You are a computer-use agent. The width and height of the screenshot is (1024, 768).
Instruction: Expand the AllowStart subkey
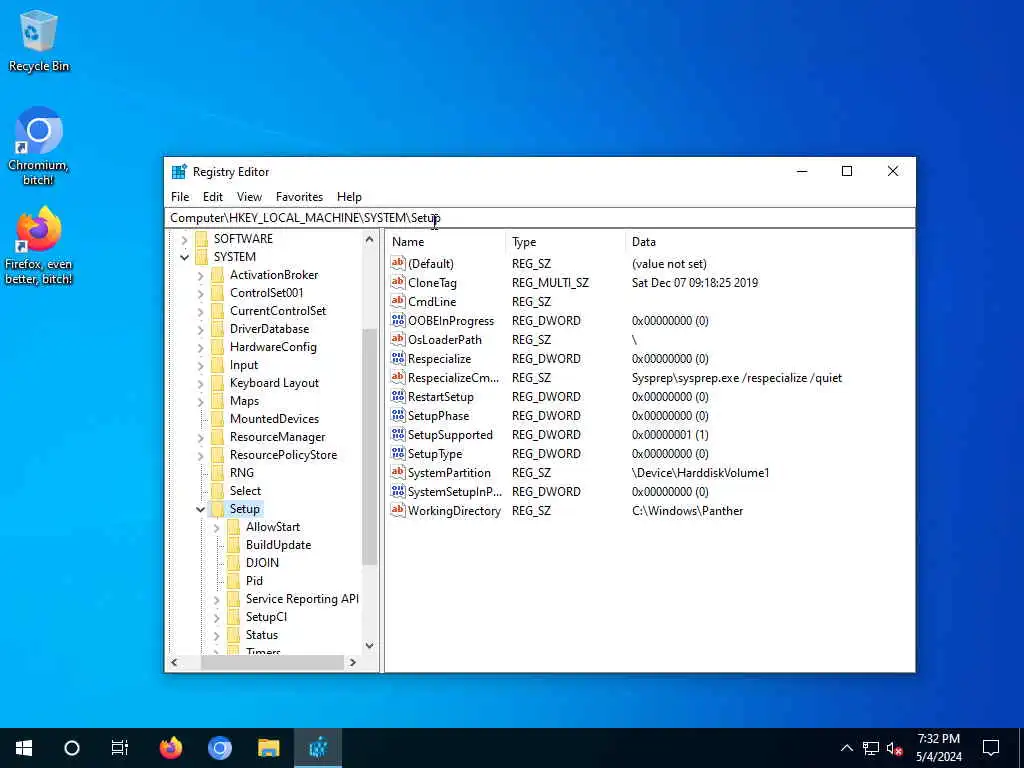(x=217, y=528)
